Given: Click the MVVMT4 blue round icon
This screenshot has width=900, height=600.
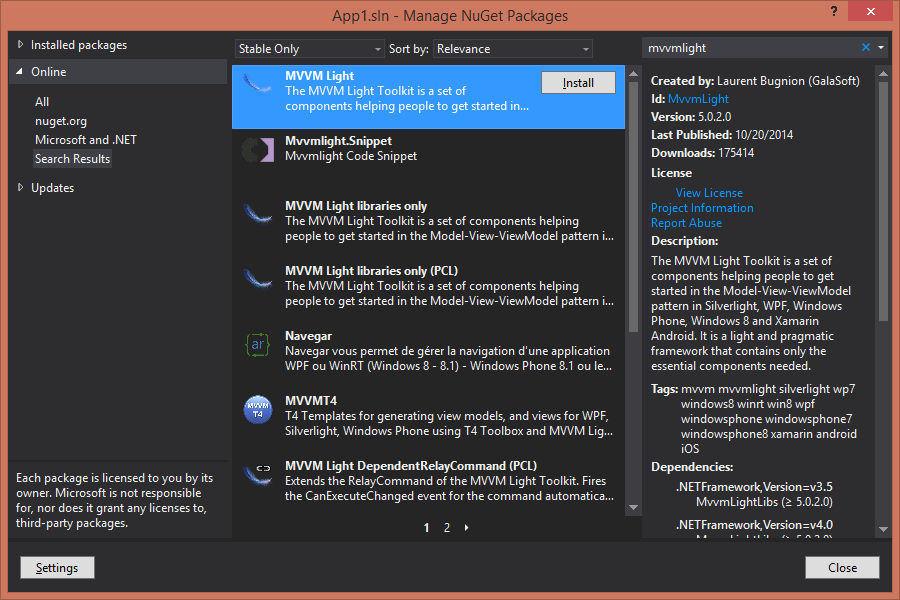Looking at the screenshot, I should [x=258, y=410].
